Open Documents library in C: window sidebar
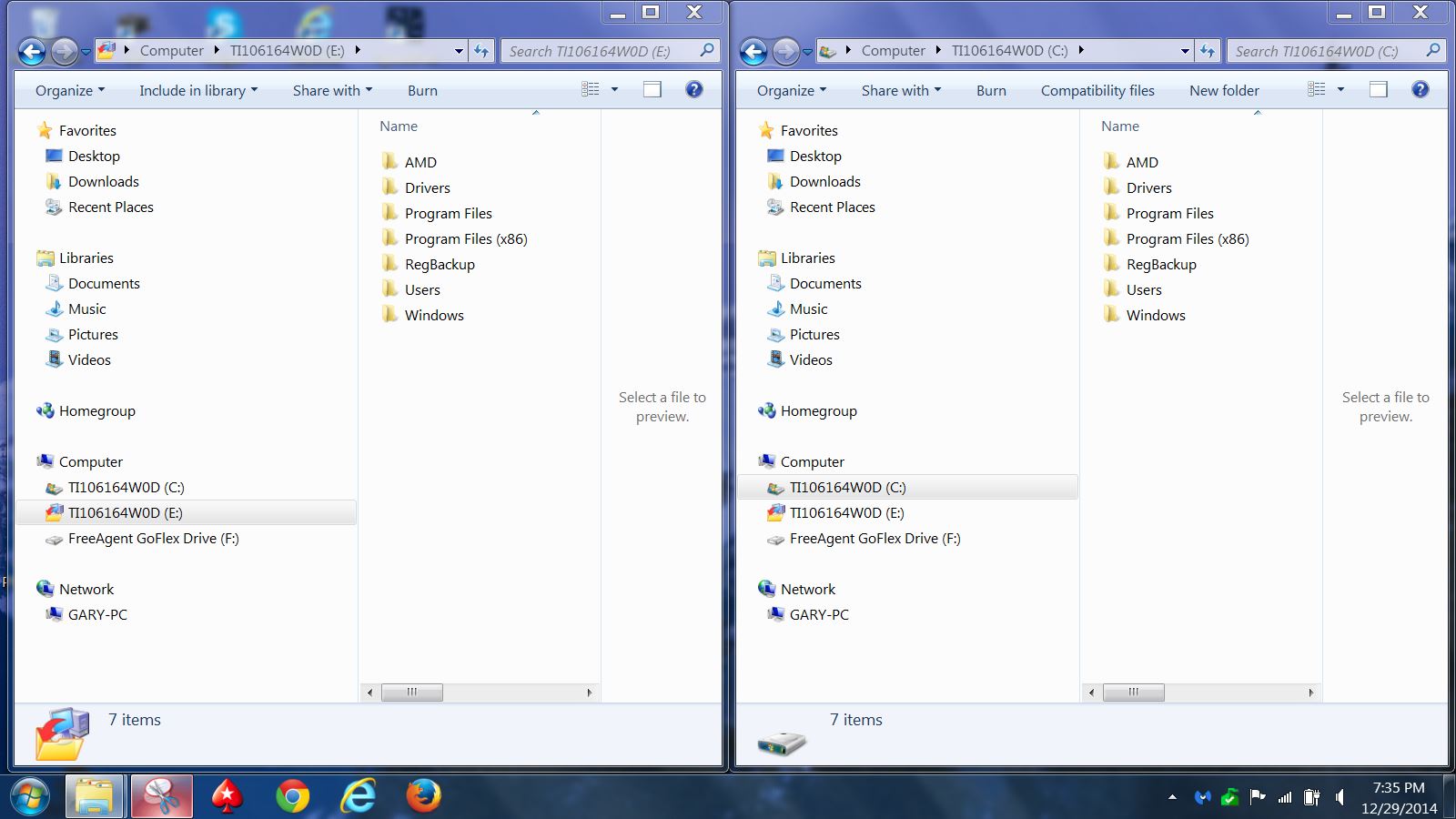 [814, 283]
